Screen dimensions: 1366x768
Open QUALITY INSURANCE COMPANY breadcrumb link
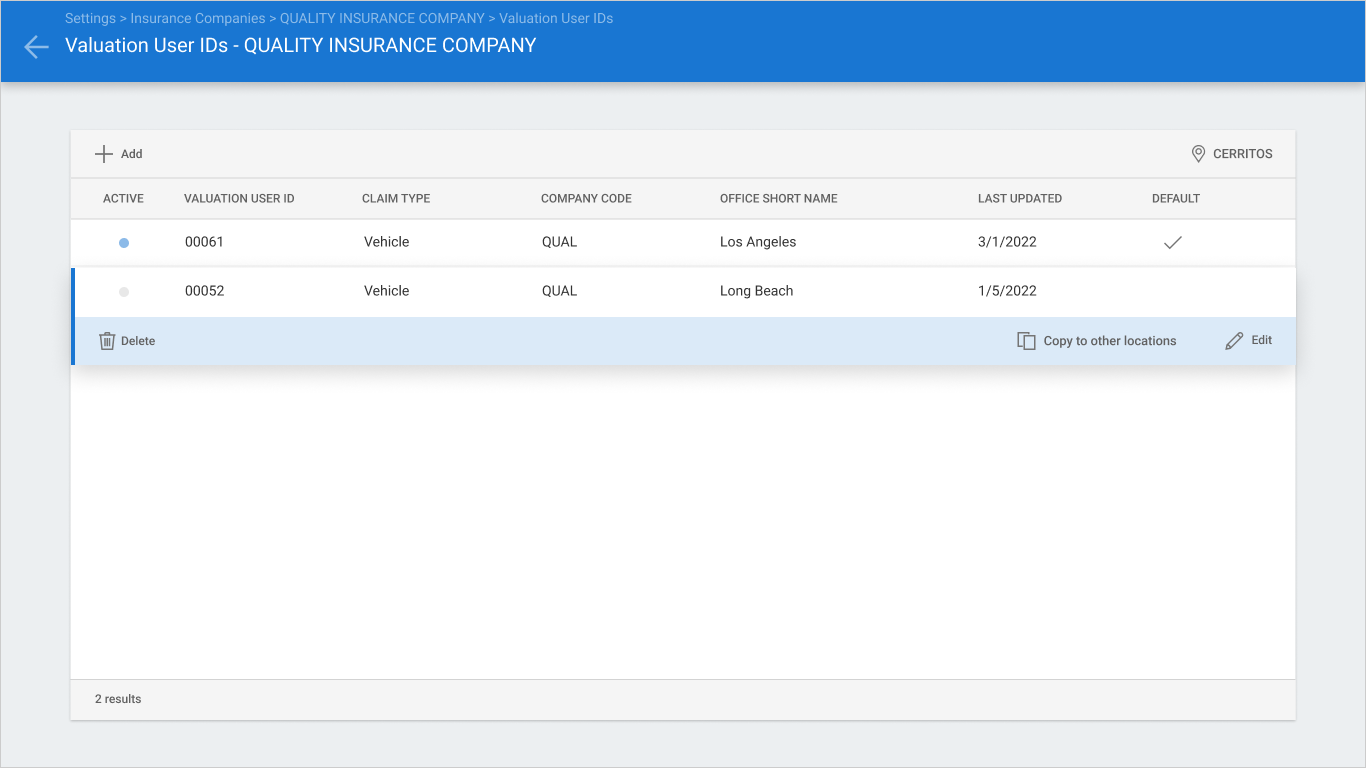click(x=382, y=18)
